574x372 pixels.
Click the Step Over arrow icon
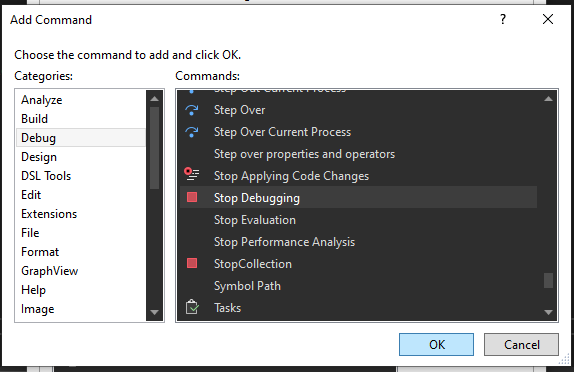(x=191, y=110)
